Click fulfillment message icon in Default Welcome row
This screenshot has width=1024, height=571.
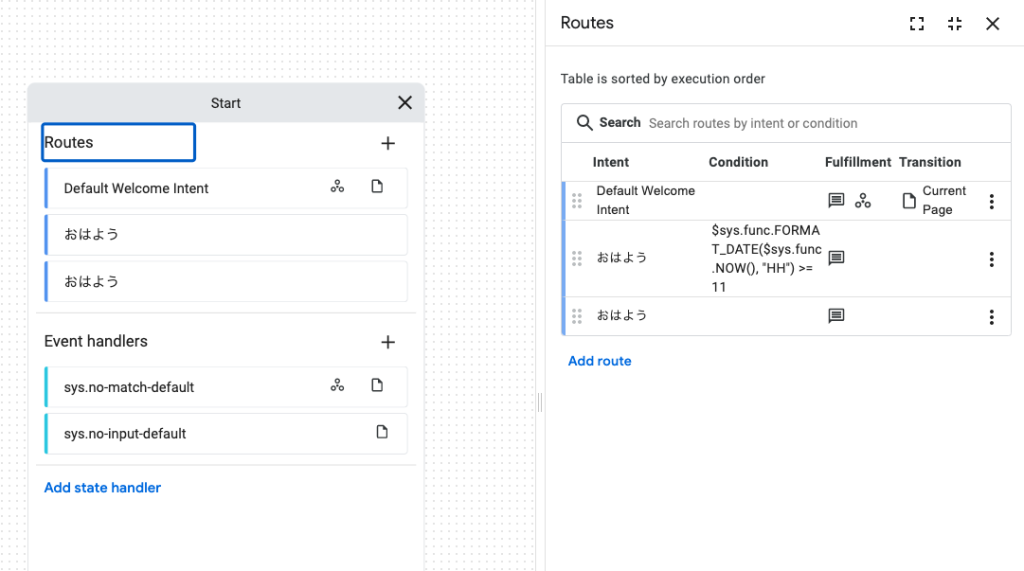tap(836, 201)
